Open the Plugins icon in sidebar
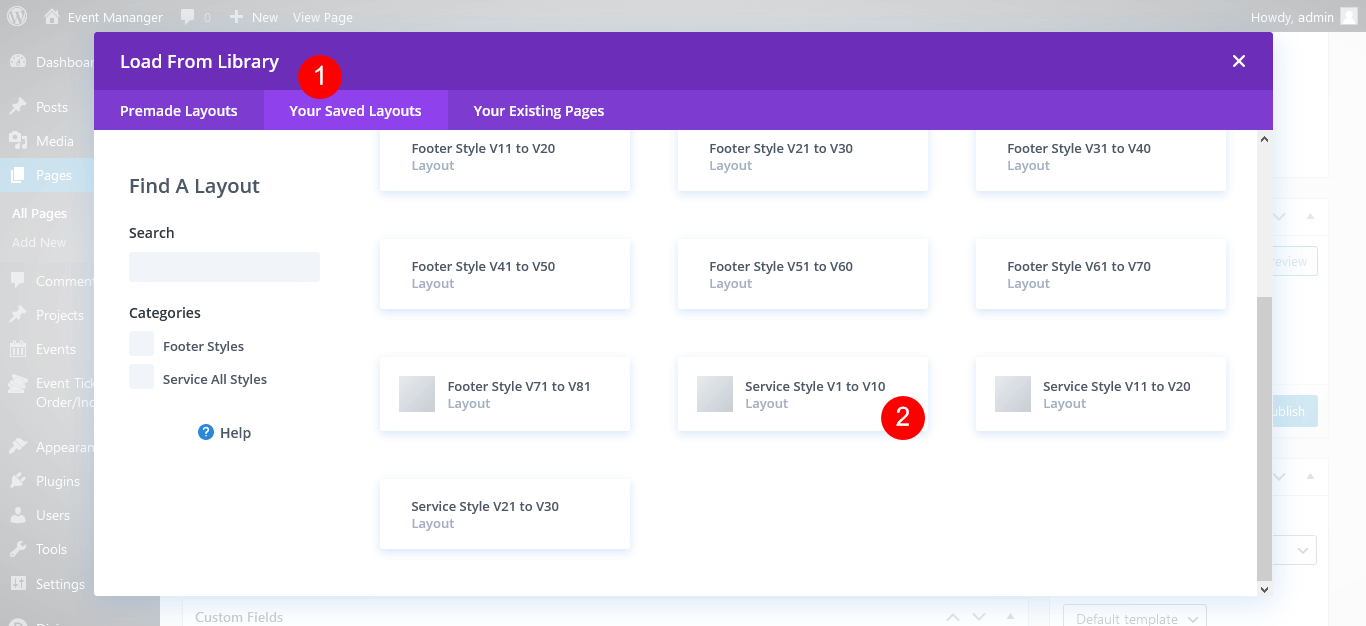The width and height of the screenshot is (1366, 626). 18,481
